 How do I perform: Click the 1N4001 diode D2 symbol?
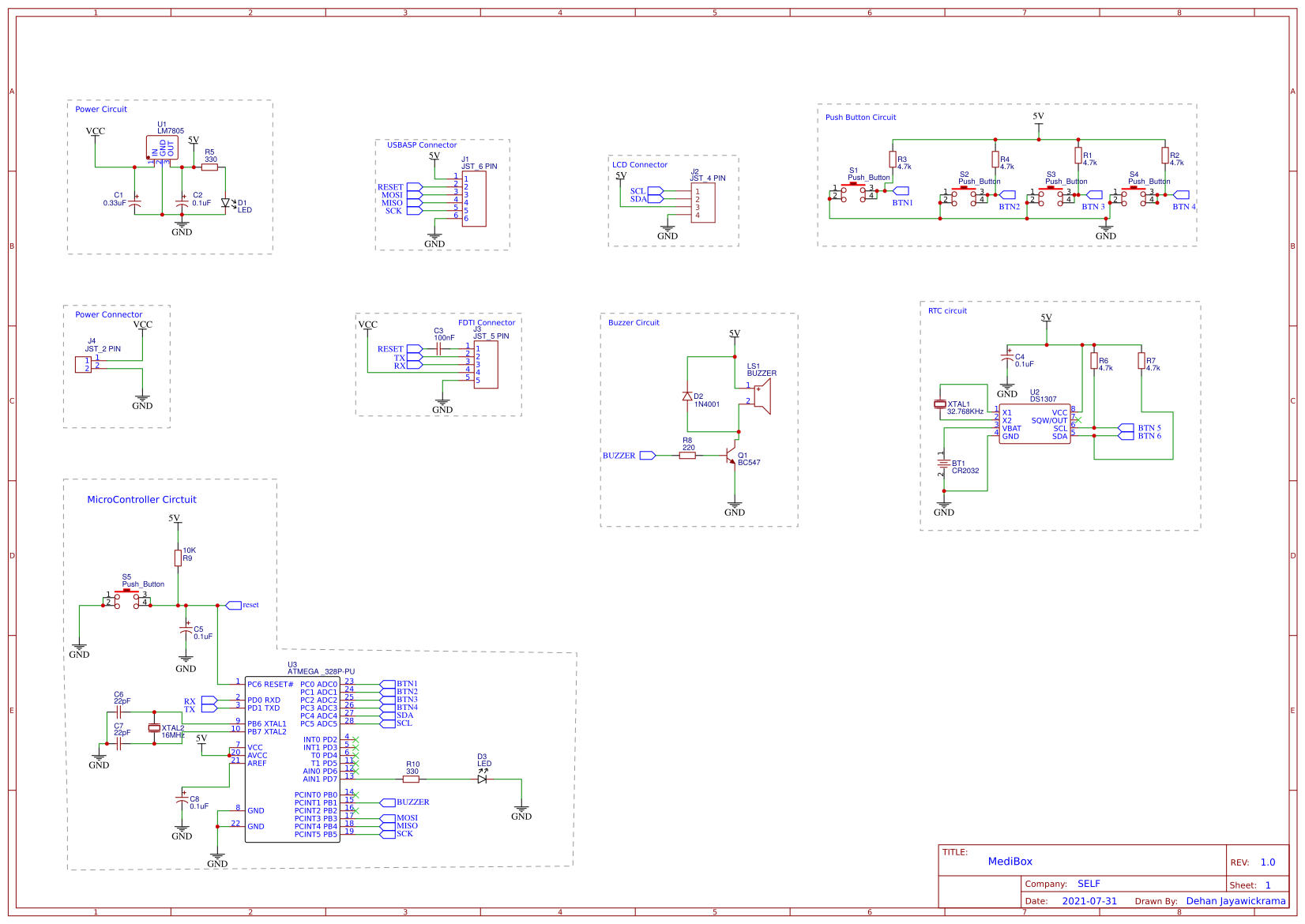pos(687,396)
